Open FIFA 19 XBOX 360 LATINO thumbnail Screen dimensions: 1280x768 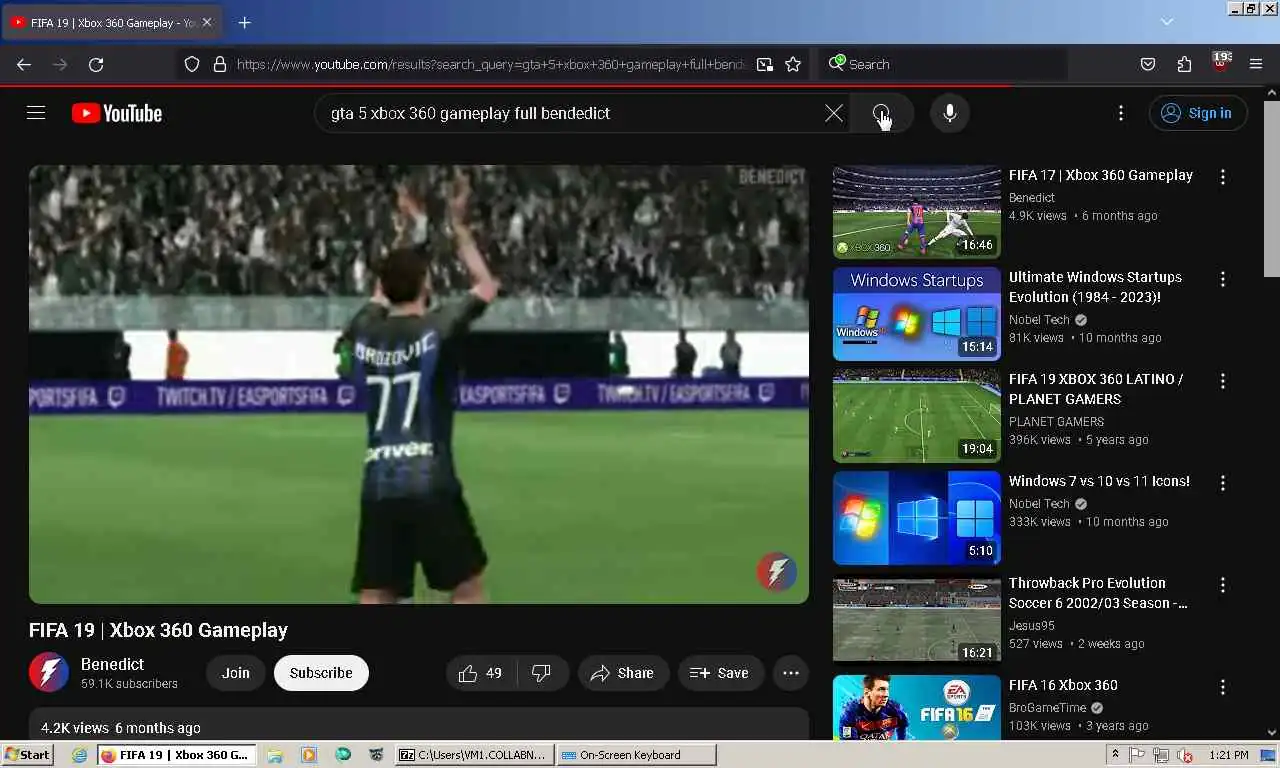click(917, 416)
